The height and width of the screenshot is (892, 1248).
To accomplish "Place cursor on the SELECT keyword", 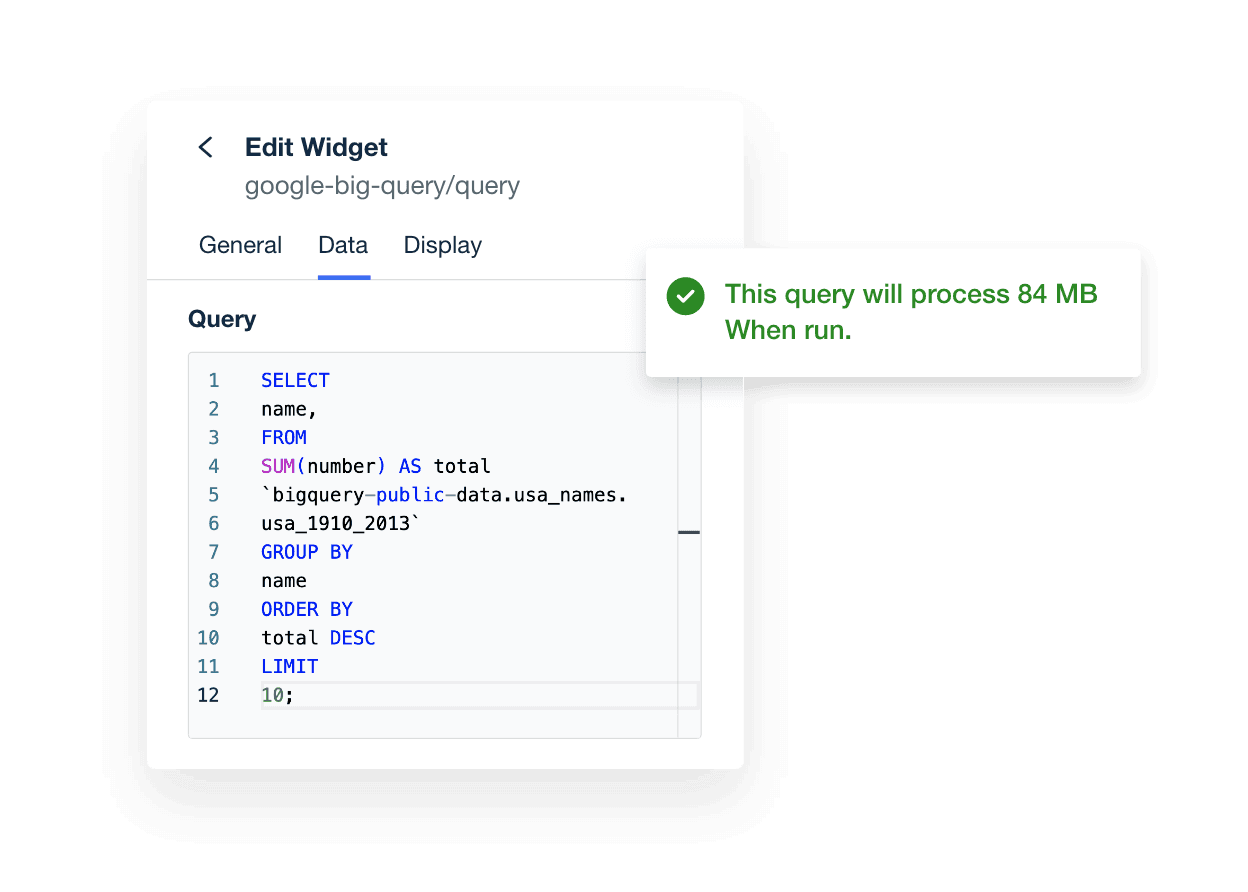I will coord(294,380).
